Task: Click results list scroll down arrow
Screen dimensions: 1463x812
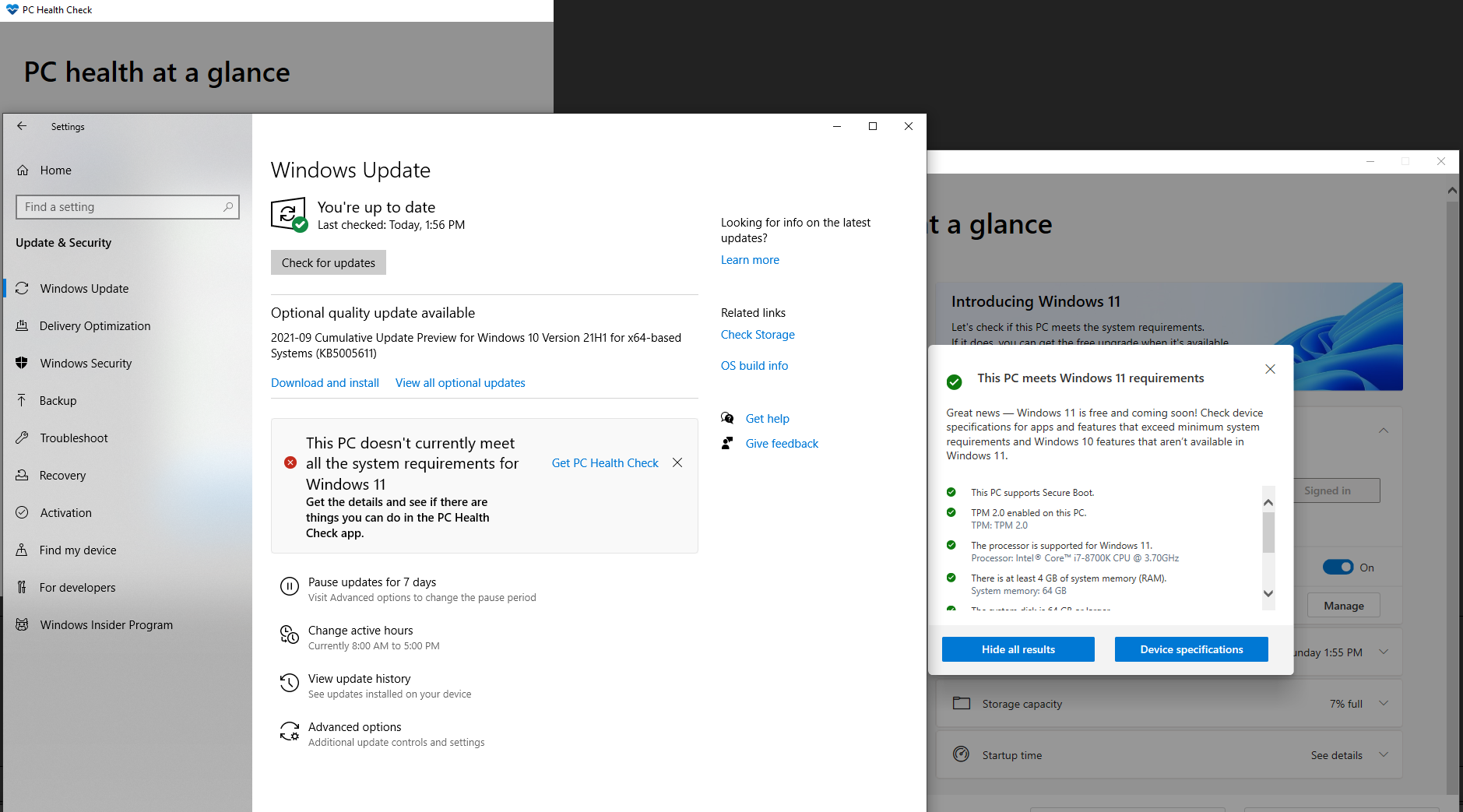Action: tap(1268, 593)
